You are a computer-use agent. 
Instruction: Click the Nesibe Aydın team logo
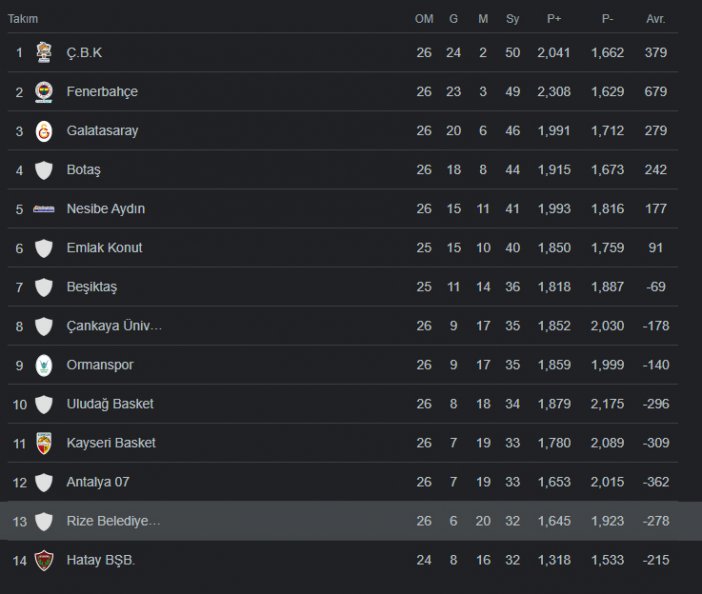click(43, 209)
